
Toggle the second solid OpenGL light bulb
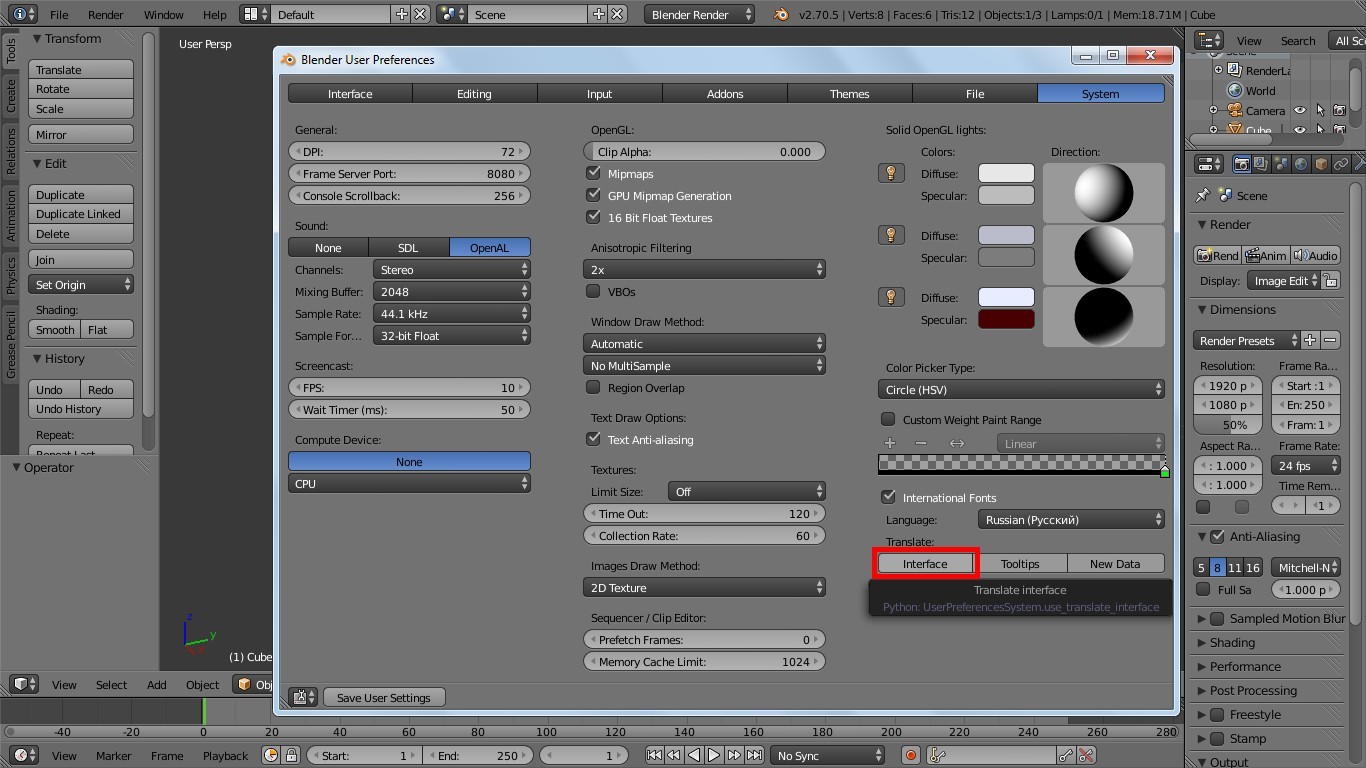coord(890,235)
